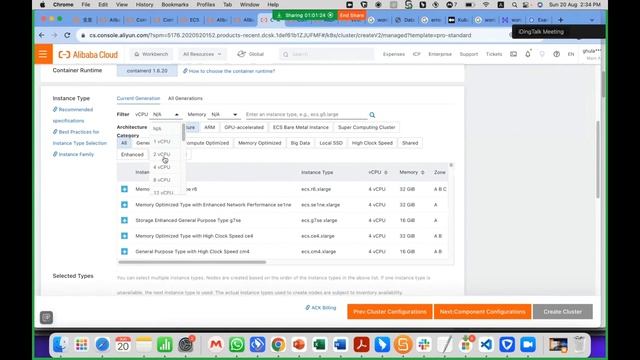Switch to the Current Generation tab
The width and height of the screenshot is (640, 360).
(x=138, y=98)
